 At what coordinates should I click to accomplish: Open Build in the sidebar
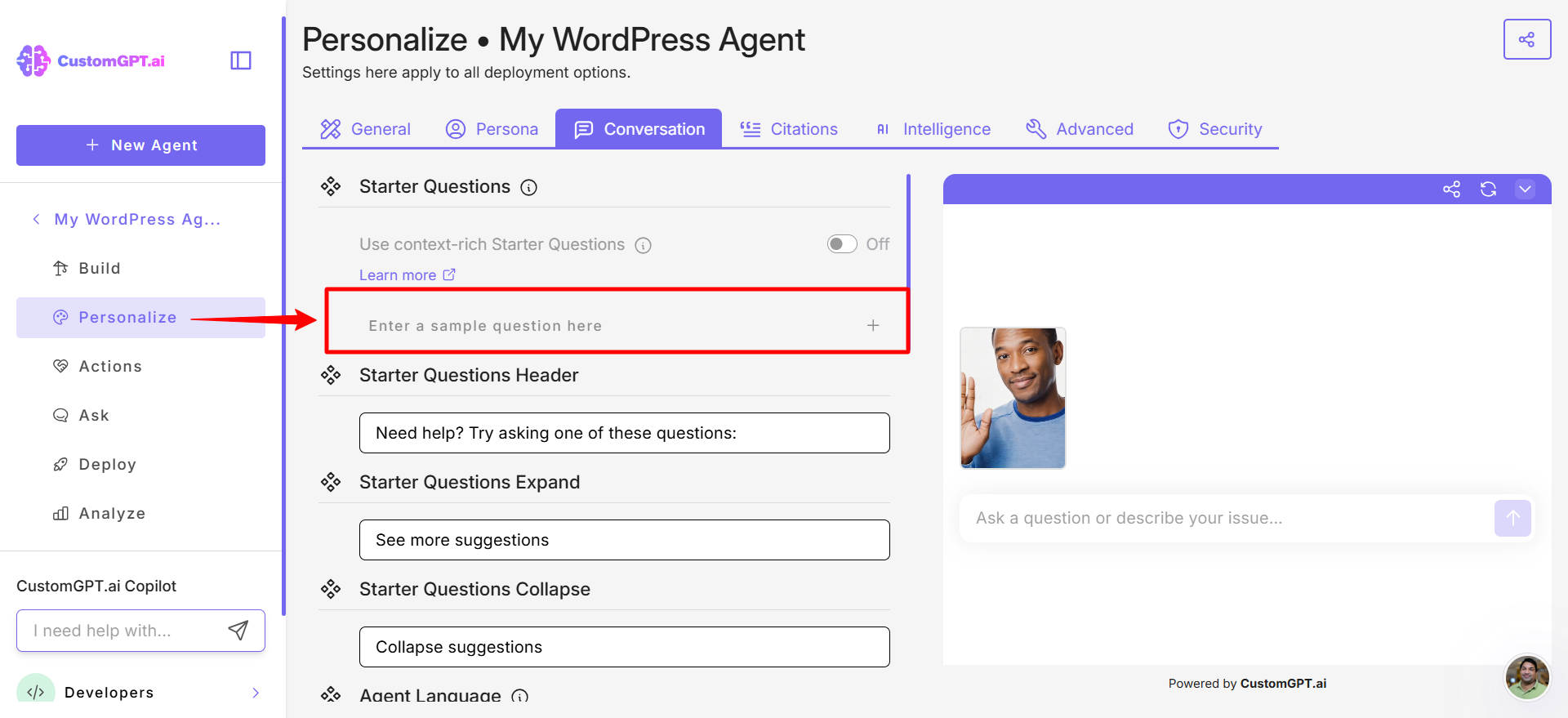point(140,268)
